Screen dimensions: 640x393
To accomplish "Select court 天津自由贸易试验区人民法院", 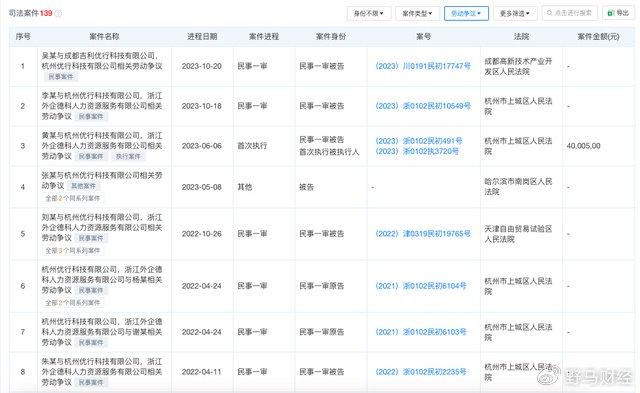I will click(x=518, y=234).
